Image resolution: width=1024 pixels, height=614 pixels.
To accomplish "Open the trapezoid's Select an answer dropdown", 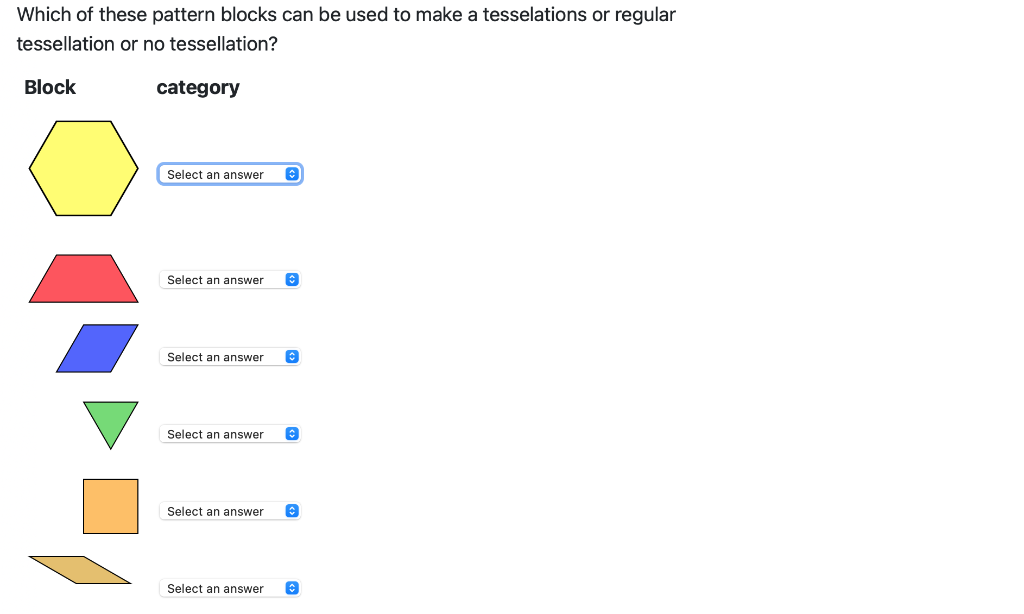I will (x=225, y=279).
